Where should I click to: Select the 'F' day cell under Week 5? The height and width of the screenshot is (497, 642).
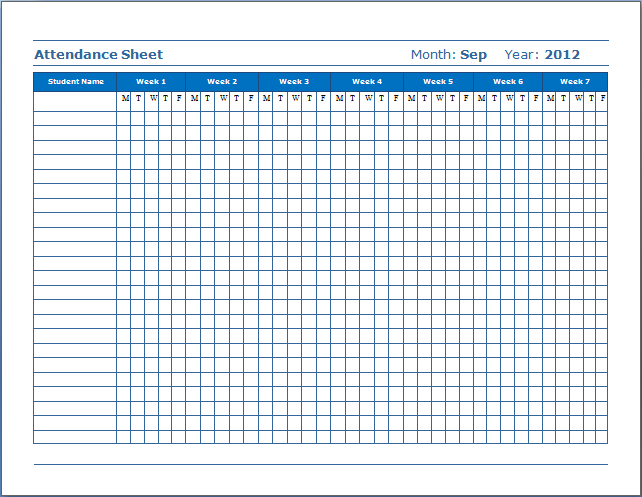click(x=466, y=101)
